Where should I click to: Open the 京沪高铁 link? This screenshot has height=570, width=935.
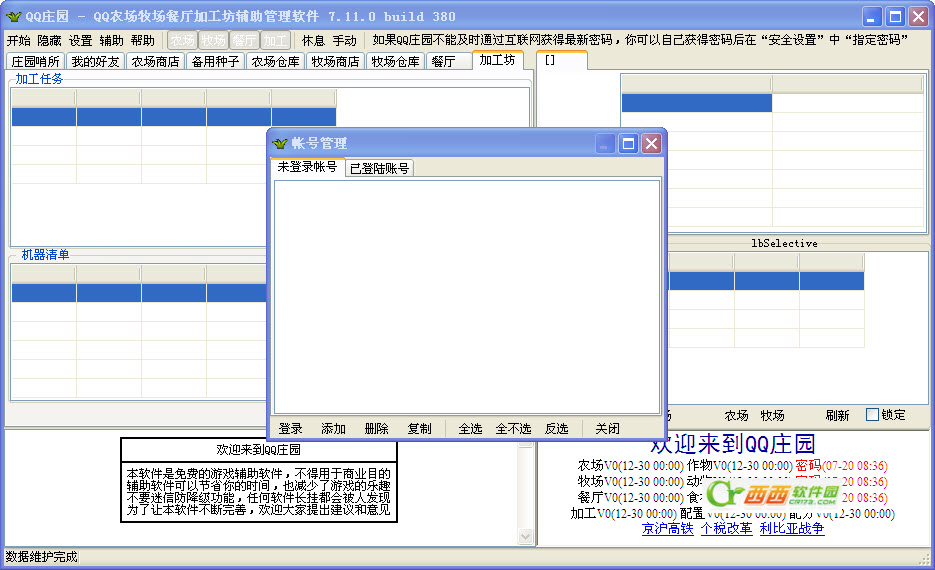pyautogui.click(x=667, y=528)
